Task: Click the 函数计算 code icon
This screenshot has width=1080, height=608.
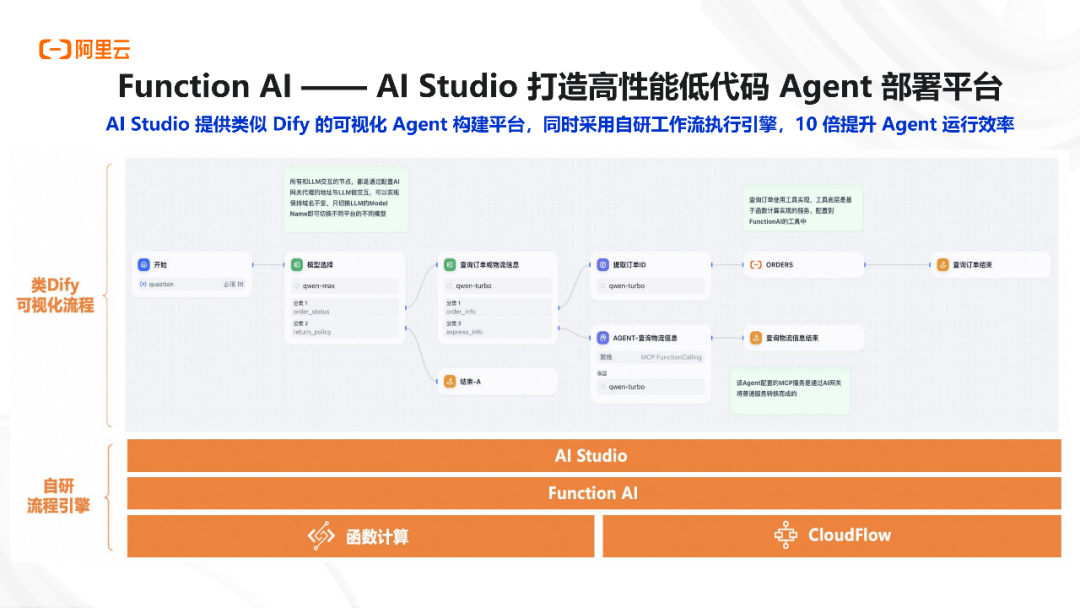Action: pyautogui.click(x=321, y=535)
